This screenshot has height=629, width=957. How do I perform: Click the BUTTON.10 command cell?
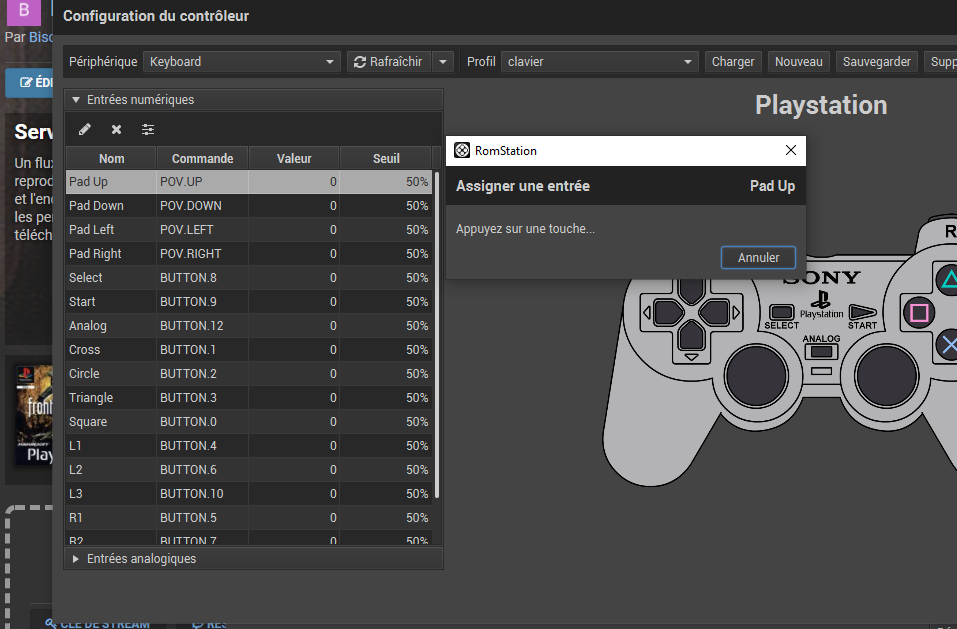pyautogui.click(x=203, y=494)
